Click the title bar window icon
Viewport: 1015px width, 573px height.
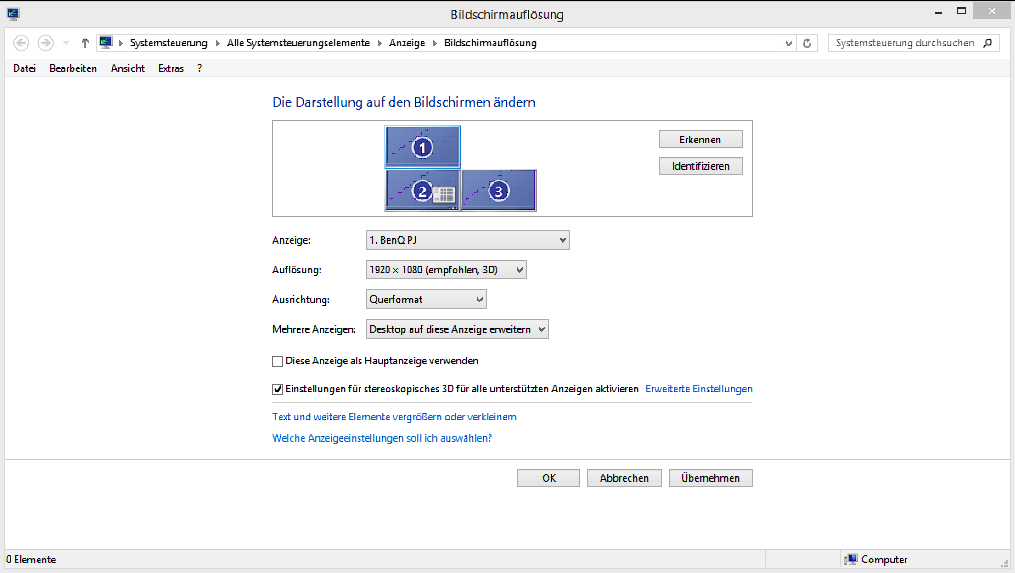pyautogui.click(x=13, y=14)
